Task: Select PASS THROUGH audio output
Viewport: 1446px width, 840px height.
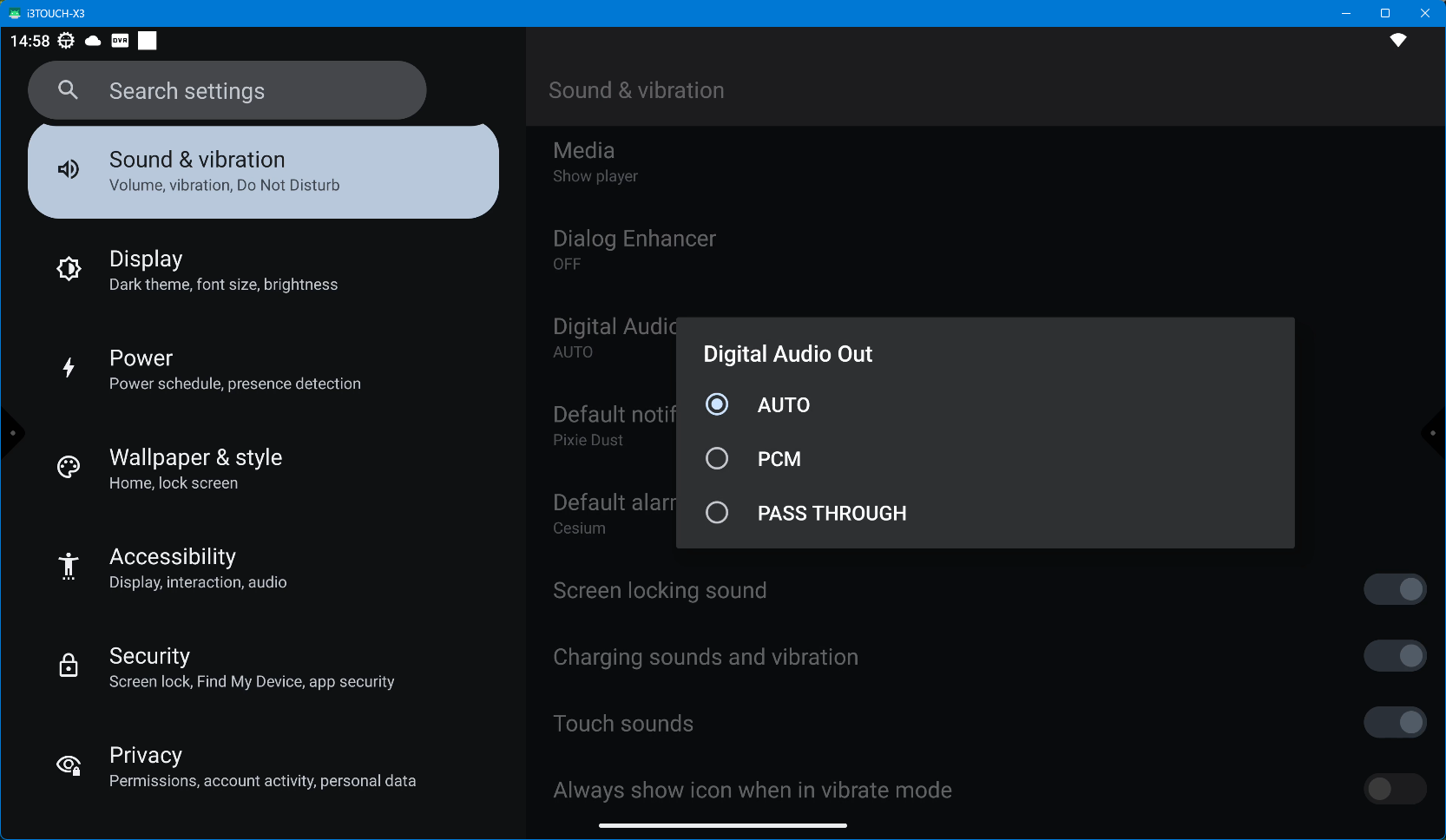Action: click(717, 513)
